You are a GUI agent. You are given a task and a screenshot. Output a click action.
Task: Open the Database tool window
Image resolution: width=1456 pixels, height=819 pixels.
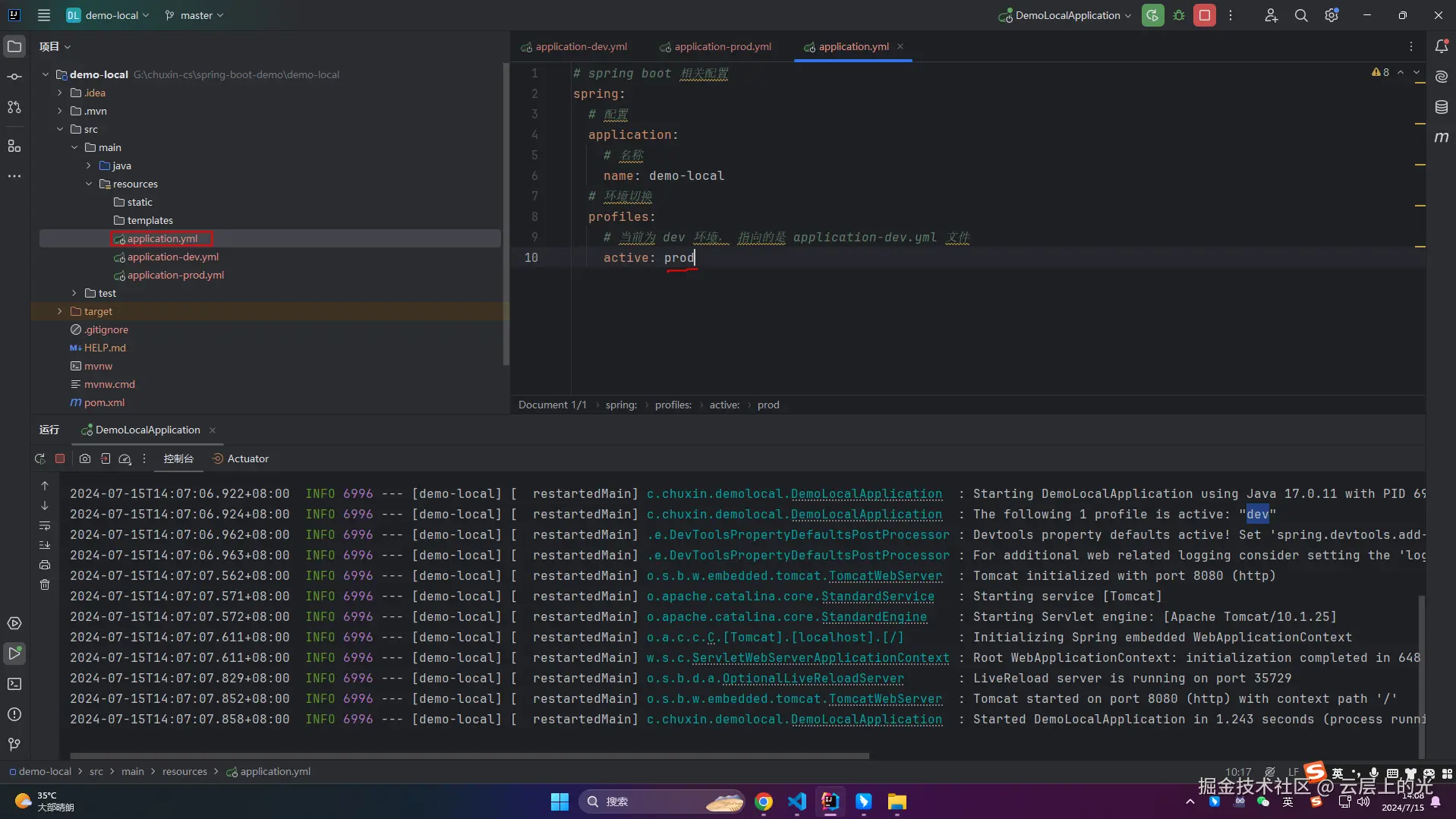click(x=1441, y=107)
